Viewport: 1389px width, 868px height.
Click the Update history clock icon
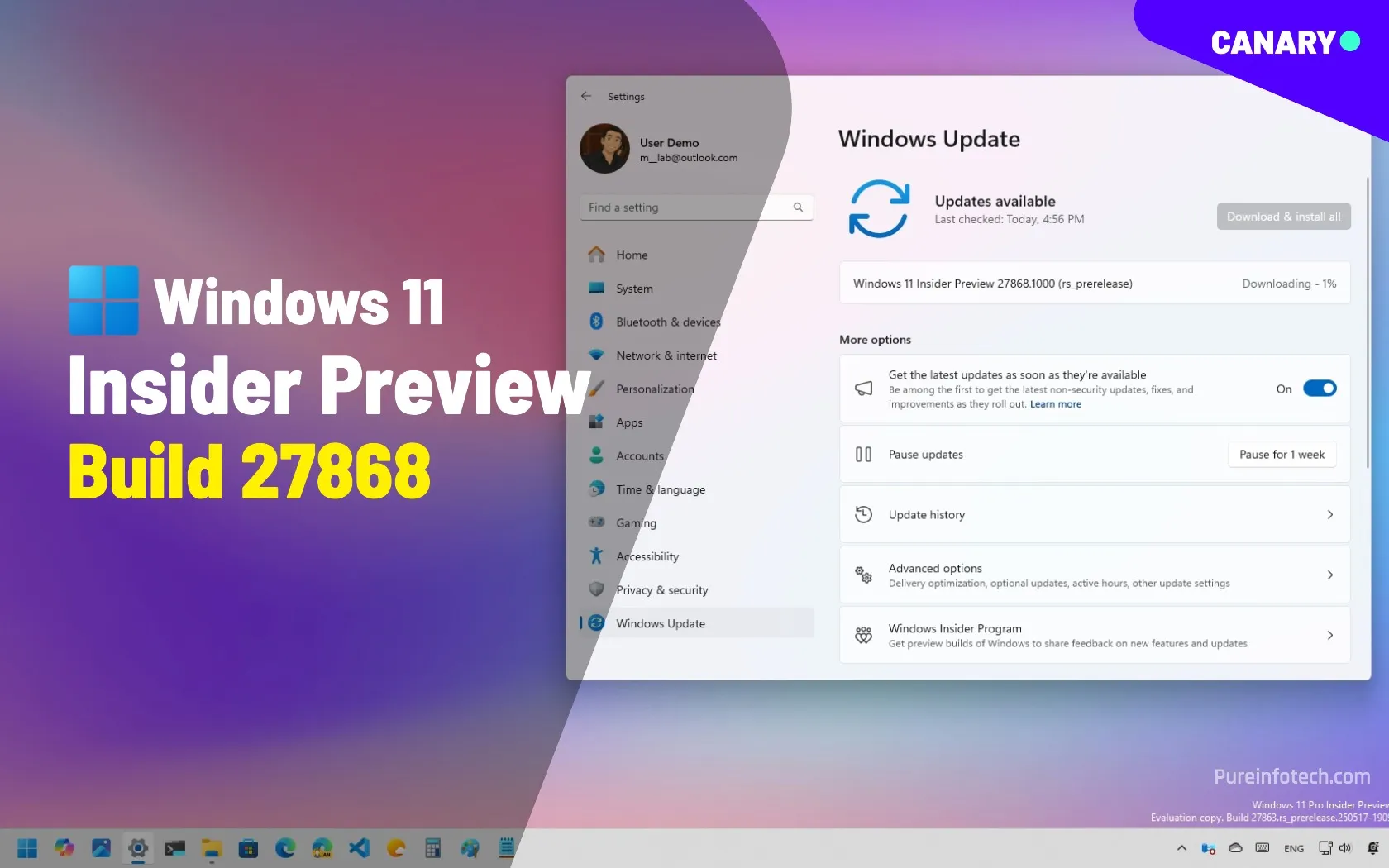click(863, 514)
